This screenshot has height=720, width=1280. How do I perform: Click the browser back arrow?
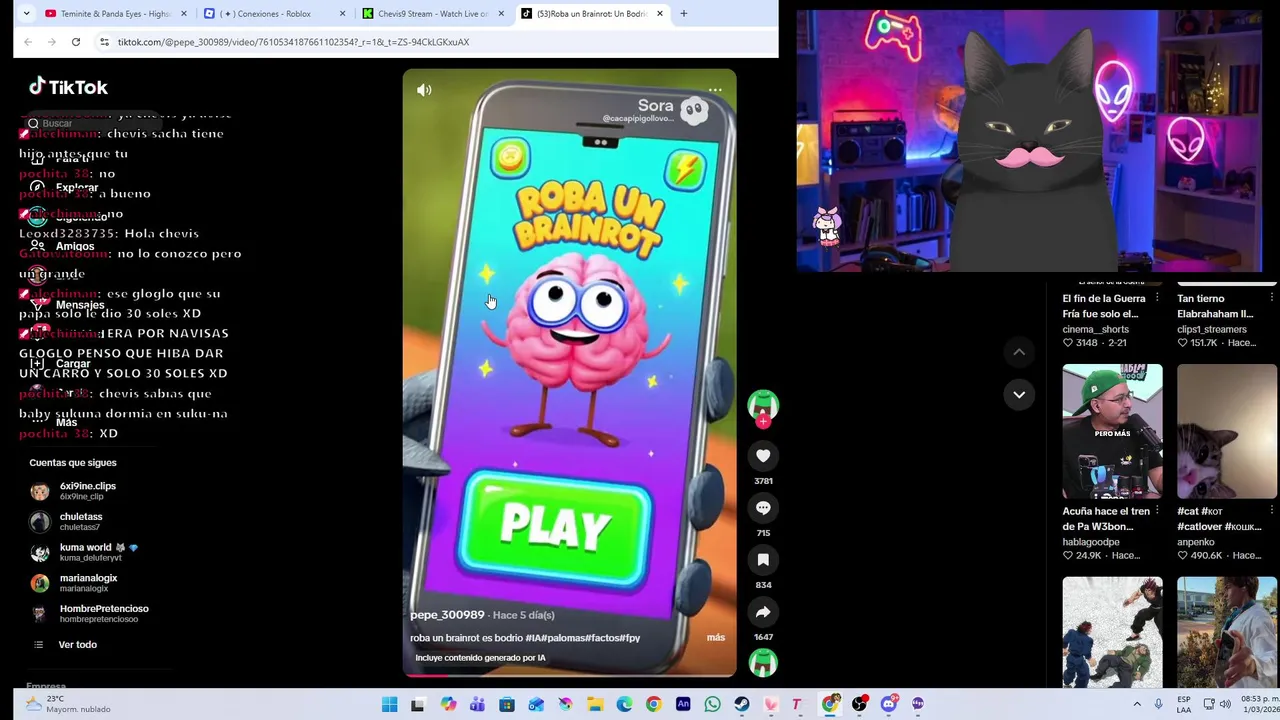(27, 42)
